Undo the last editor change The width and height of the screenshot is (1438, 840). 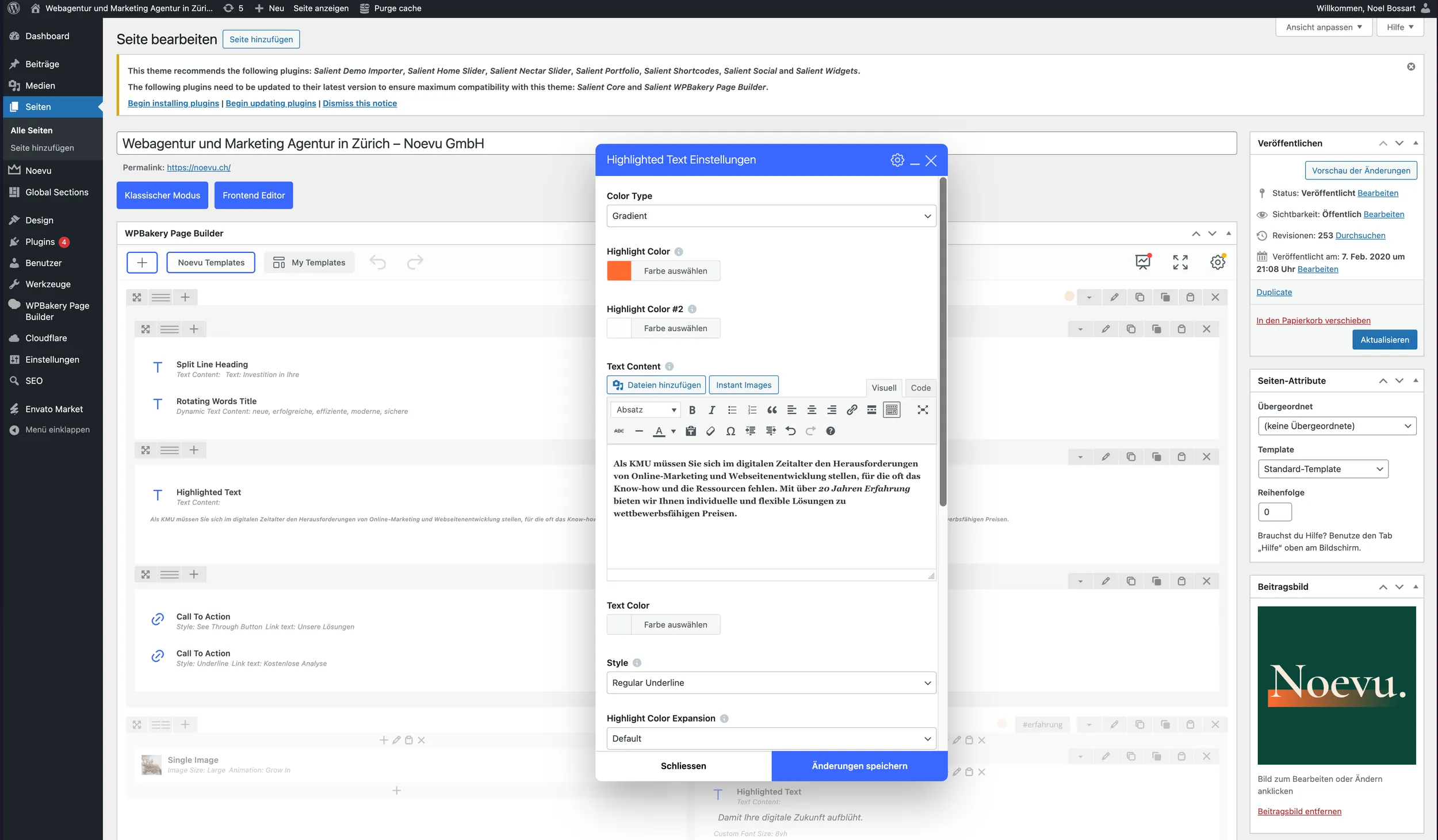pos(791,430)
